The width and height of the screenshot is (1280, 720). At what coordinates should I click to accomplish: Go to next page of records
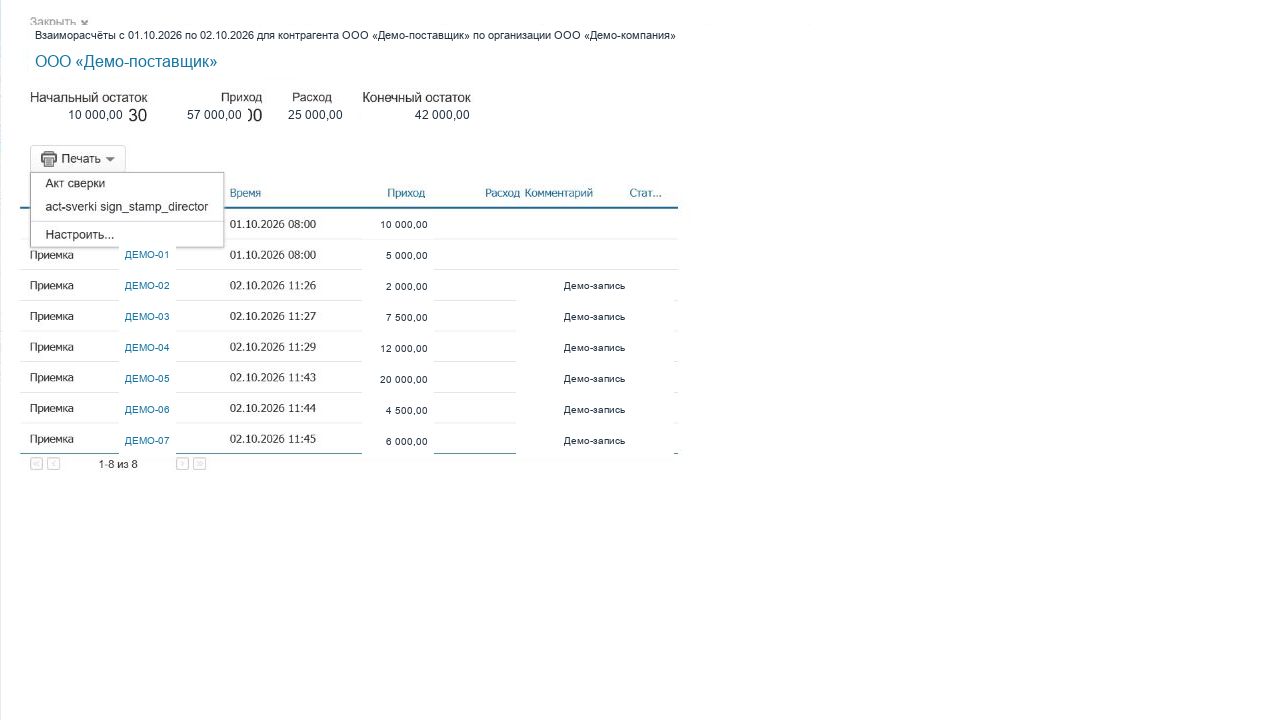tap(182, 464)
